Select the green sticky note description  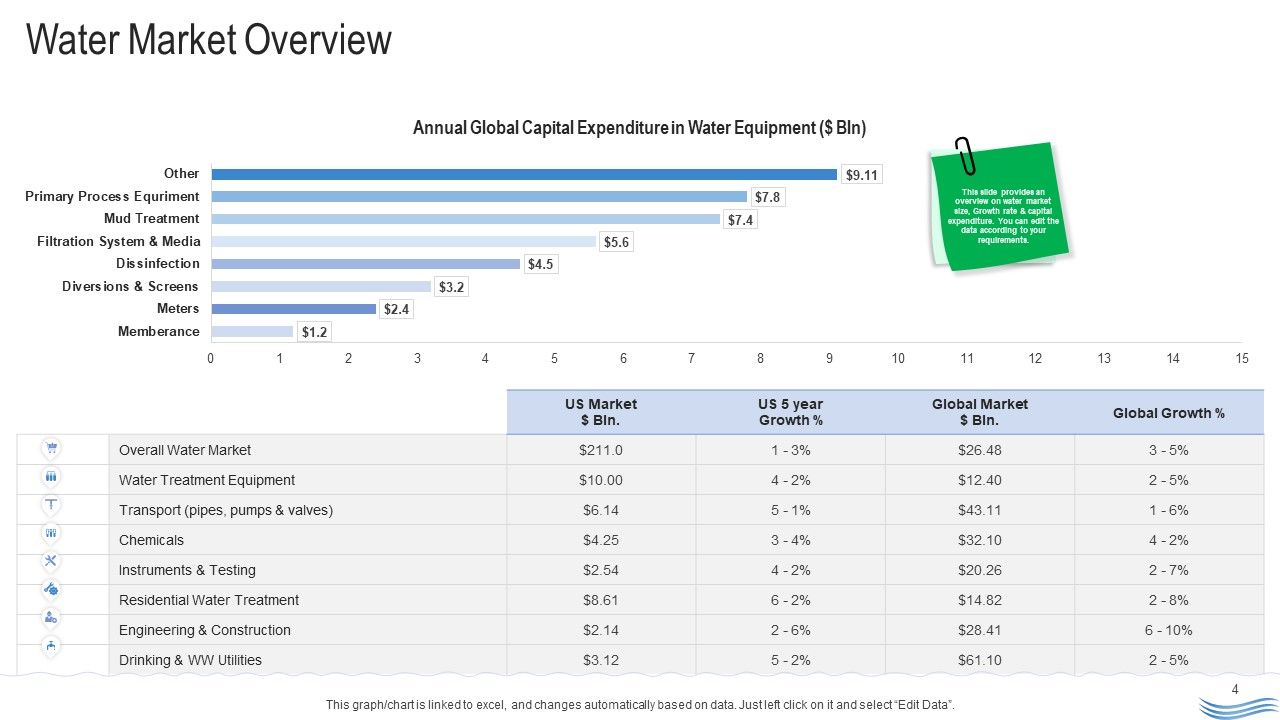(x=1002, y=206)
